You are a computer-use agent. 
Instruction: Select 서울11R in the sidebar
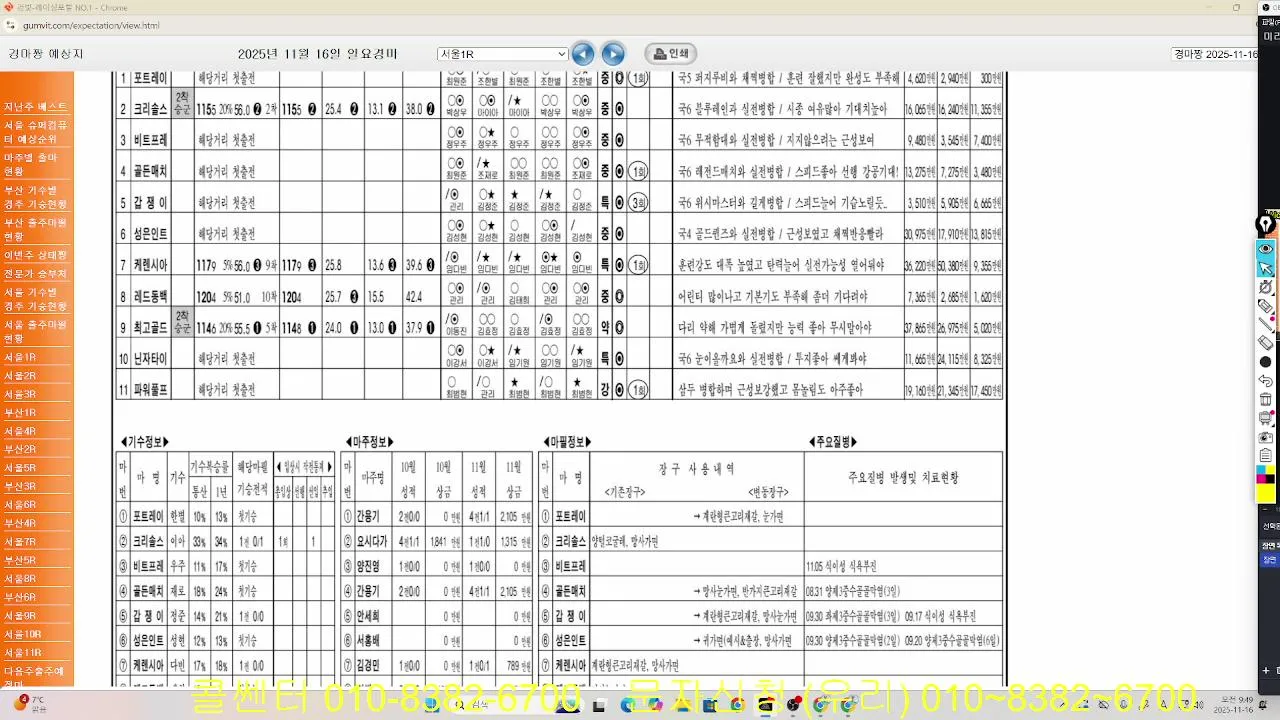(22, 653)
